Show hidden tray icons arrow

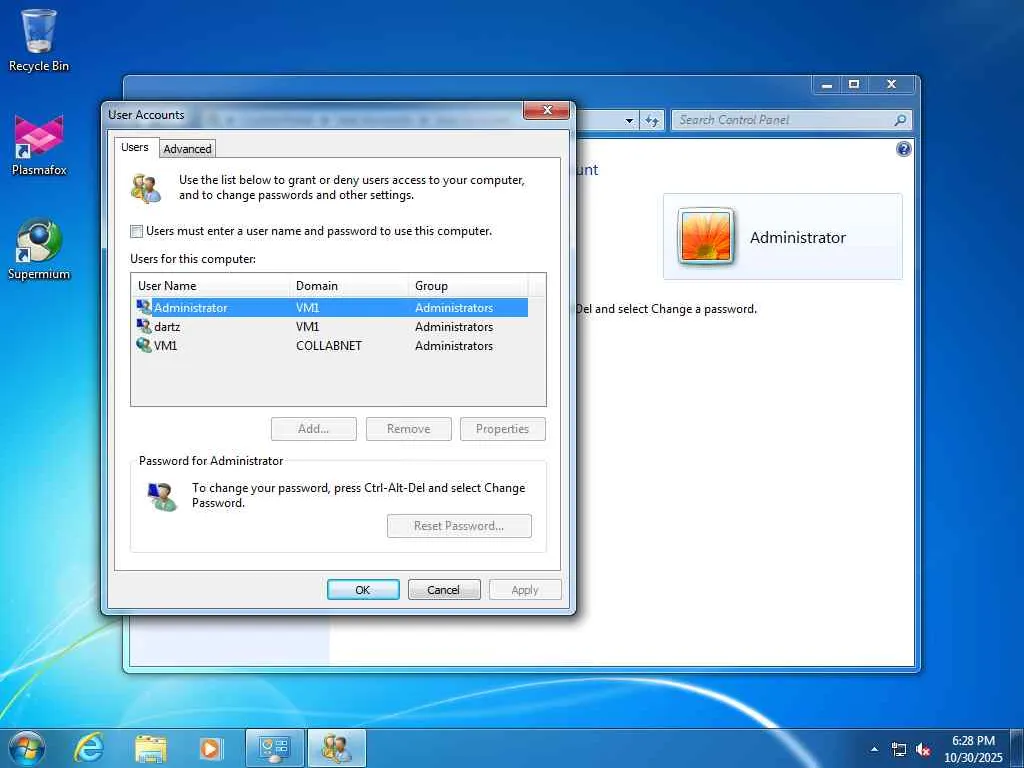(874, 749)
